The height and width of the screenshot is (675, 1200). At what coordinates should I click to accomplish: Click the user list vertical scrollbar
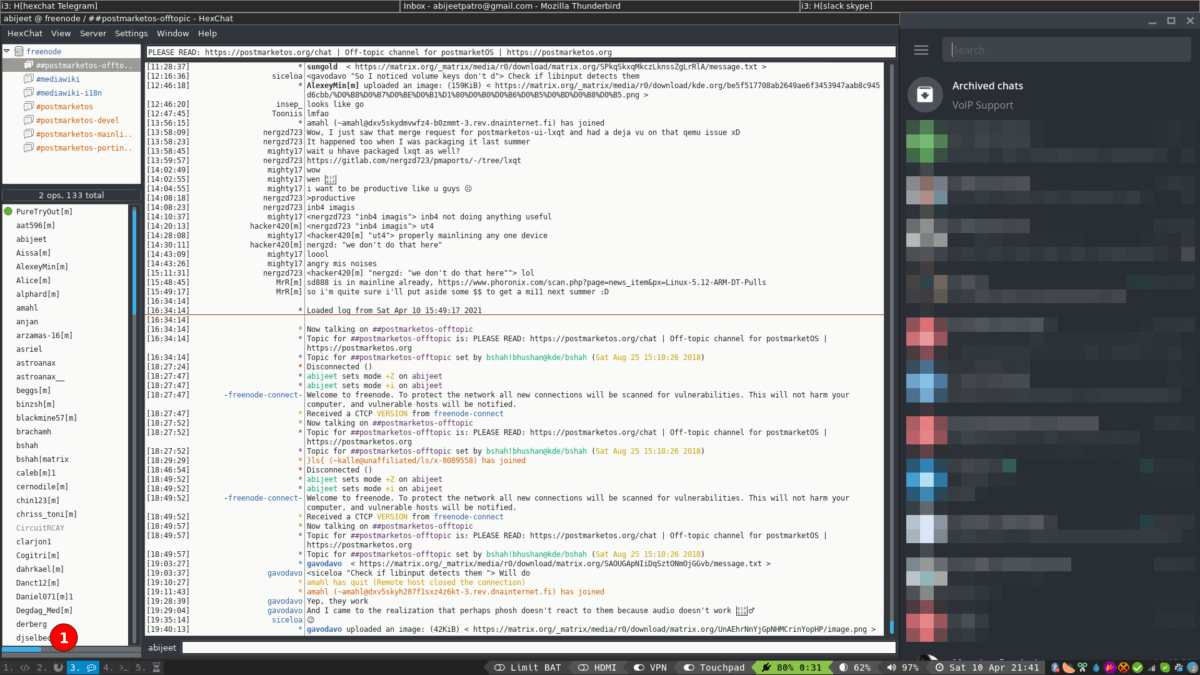135,425
